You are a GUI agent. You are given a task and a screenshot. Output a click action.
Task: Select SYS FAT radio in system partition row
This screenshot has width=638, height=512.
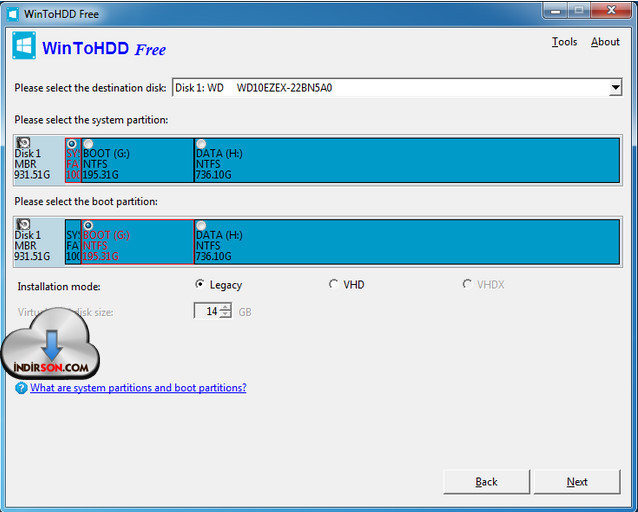72,144
